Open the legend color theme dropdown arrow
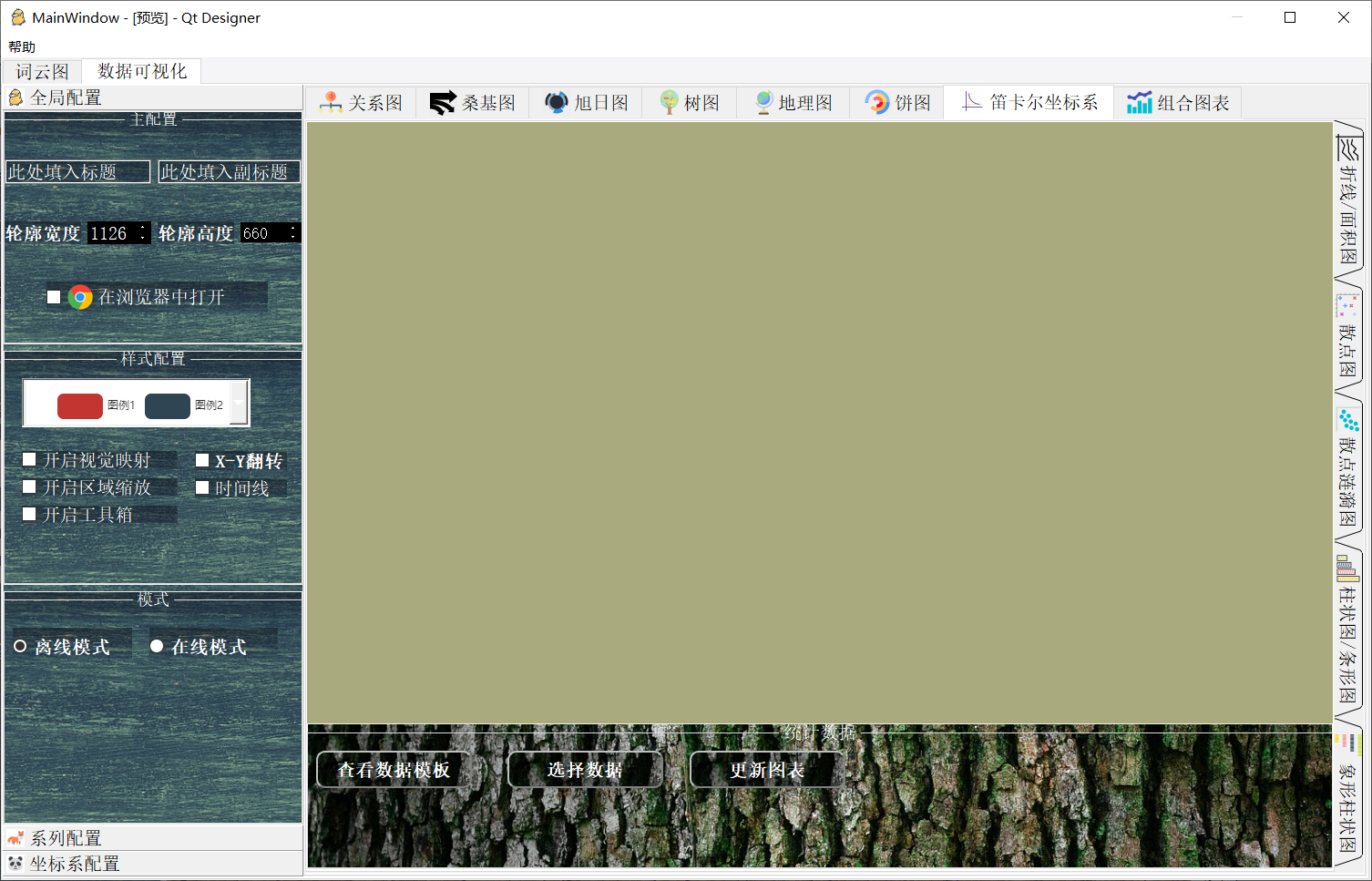 239,404
